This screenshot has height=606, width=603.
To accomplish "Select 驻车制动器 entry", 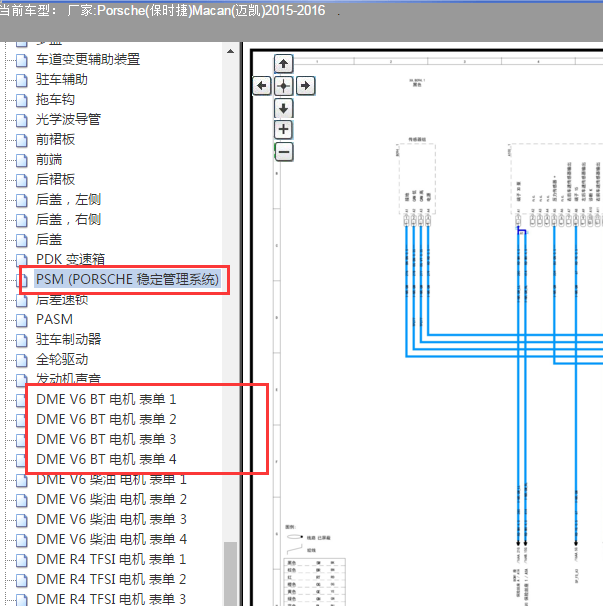I will tap(68, 339).
